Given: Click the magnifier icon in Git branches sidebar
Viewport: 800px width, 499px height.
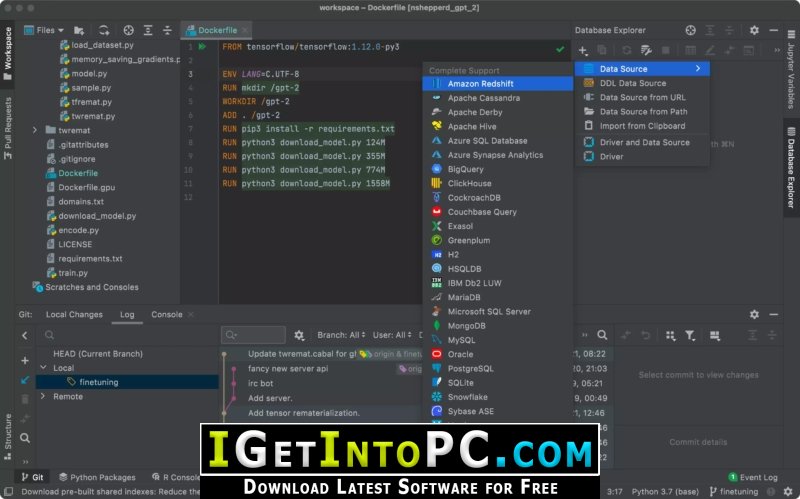Looking at the screenshot, I should (x=24, y=438).
